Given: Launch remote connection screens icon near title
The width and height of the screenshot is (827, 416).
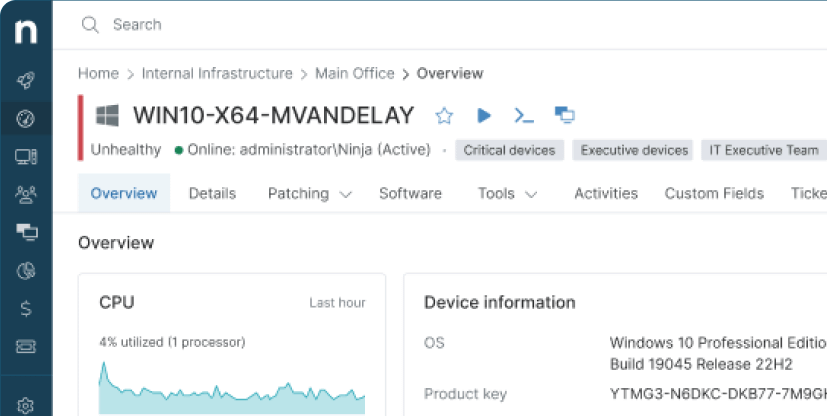Looking at the screenshot, I should pos(564,115).
